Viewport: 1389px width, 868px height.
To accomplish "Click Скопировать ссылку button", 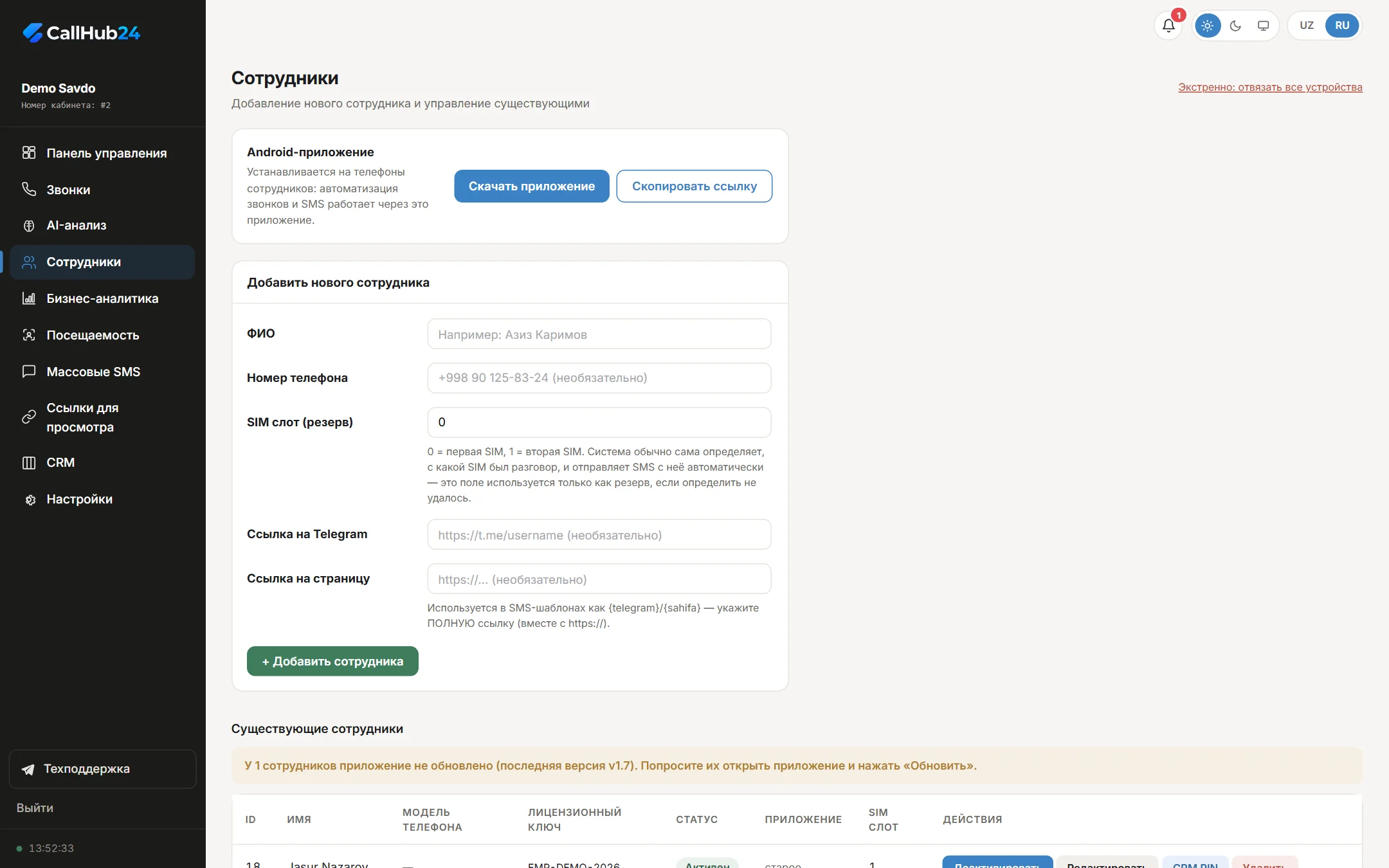I will coord(694,186).
